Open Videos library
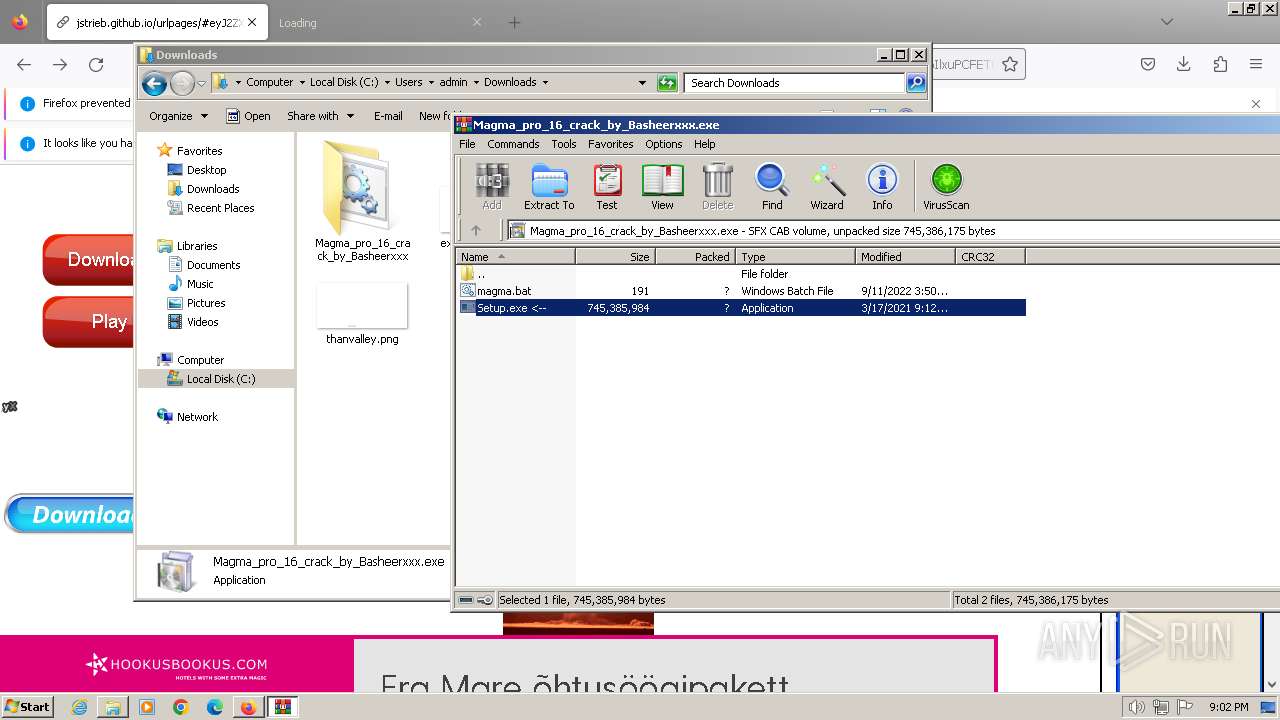The width and height of the screenshot is (1280, 720). [x=193, y=322]
